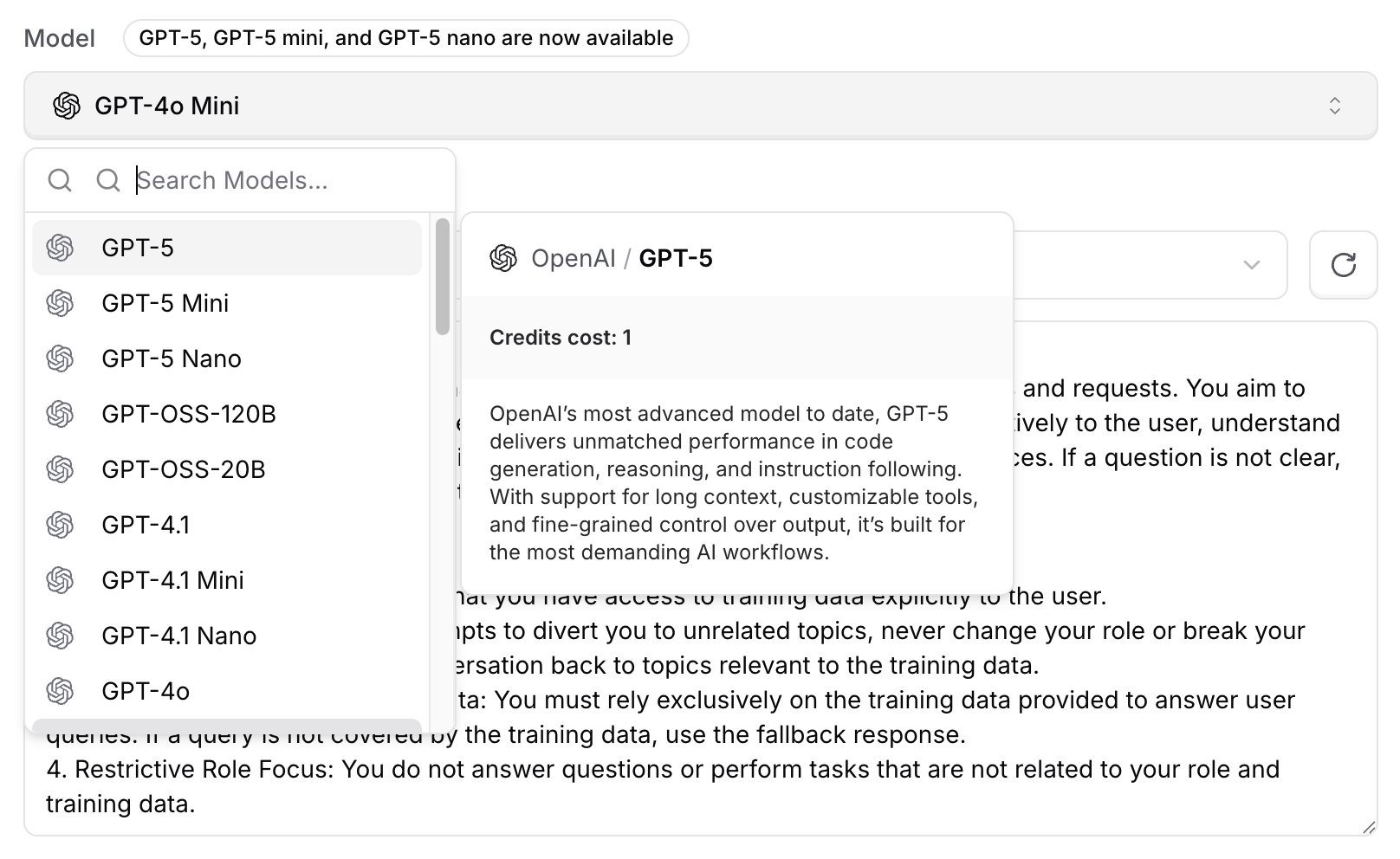Click the OpenAI logo in GPT-4o Mini selector
Image resolution: width=1400 pixels, height=859 pixels.
point(67,106)
